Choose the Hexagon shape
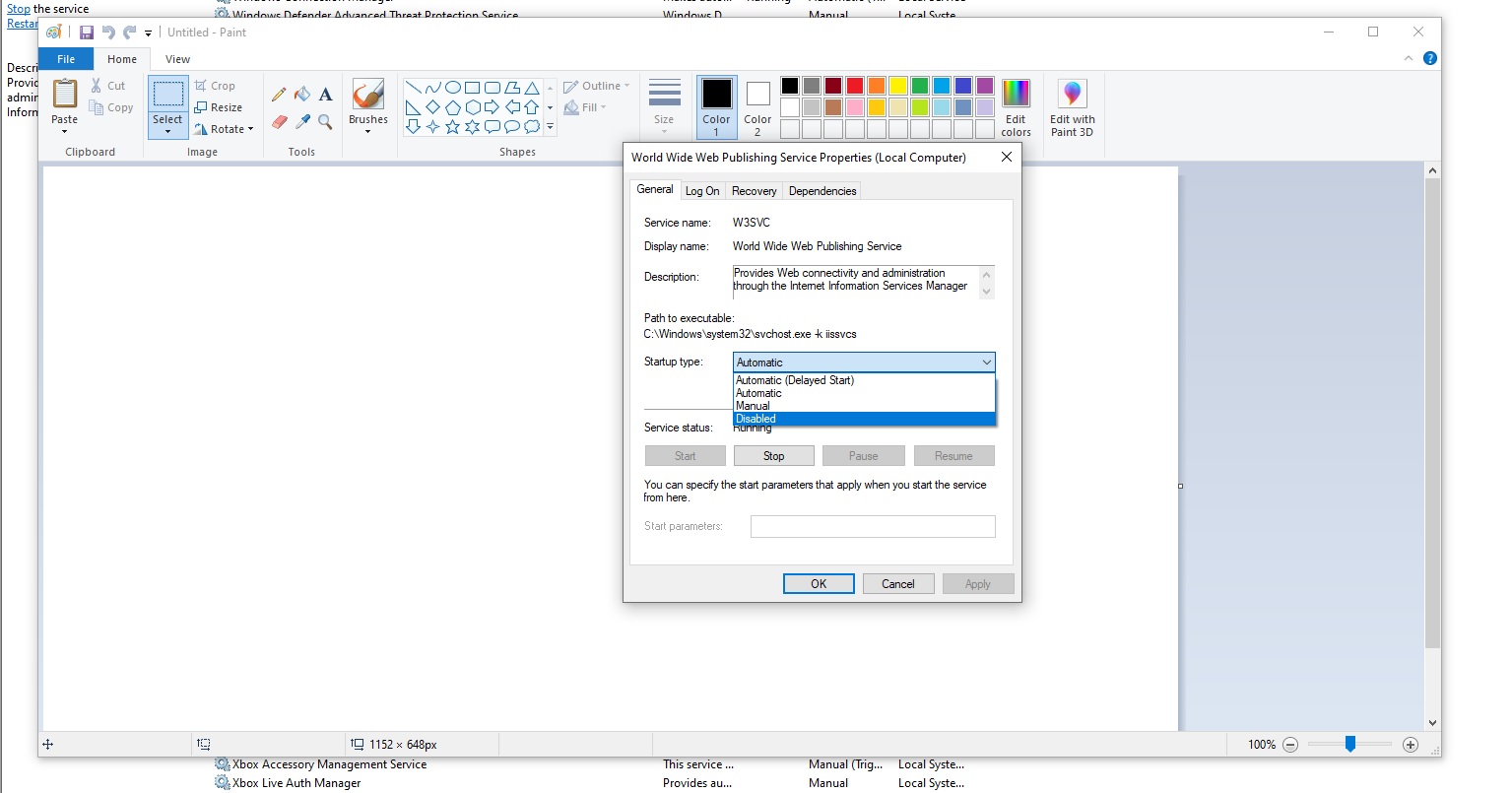 point(473,107)
